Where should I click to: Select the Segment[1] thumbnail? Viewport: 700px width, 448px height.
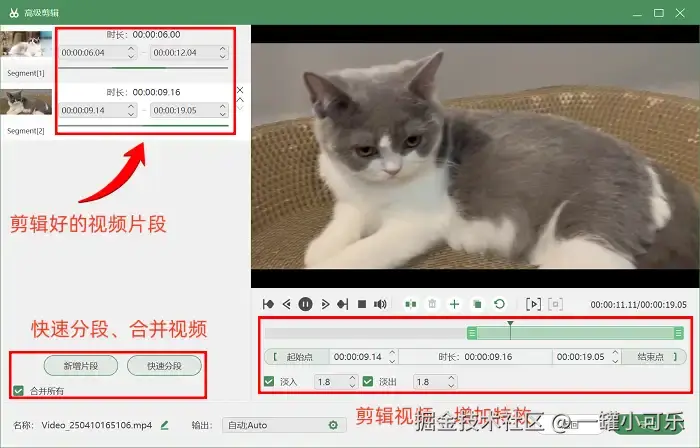point(26,44)
